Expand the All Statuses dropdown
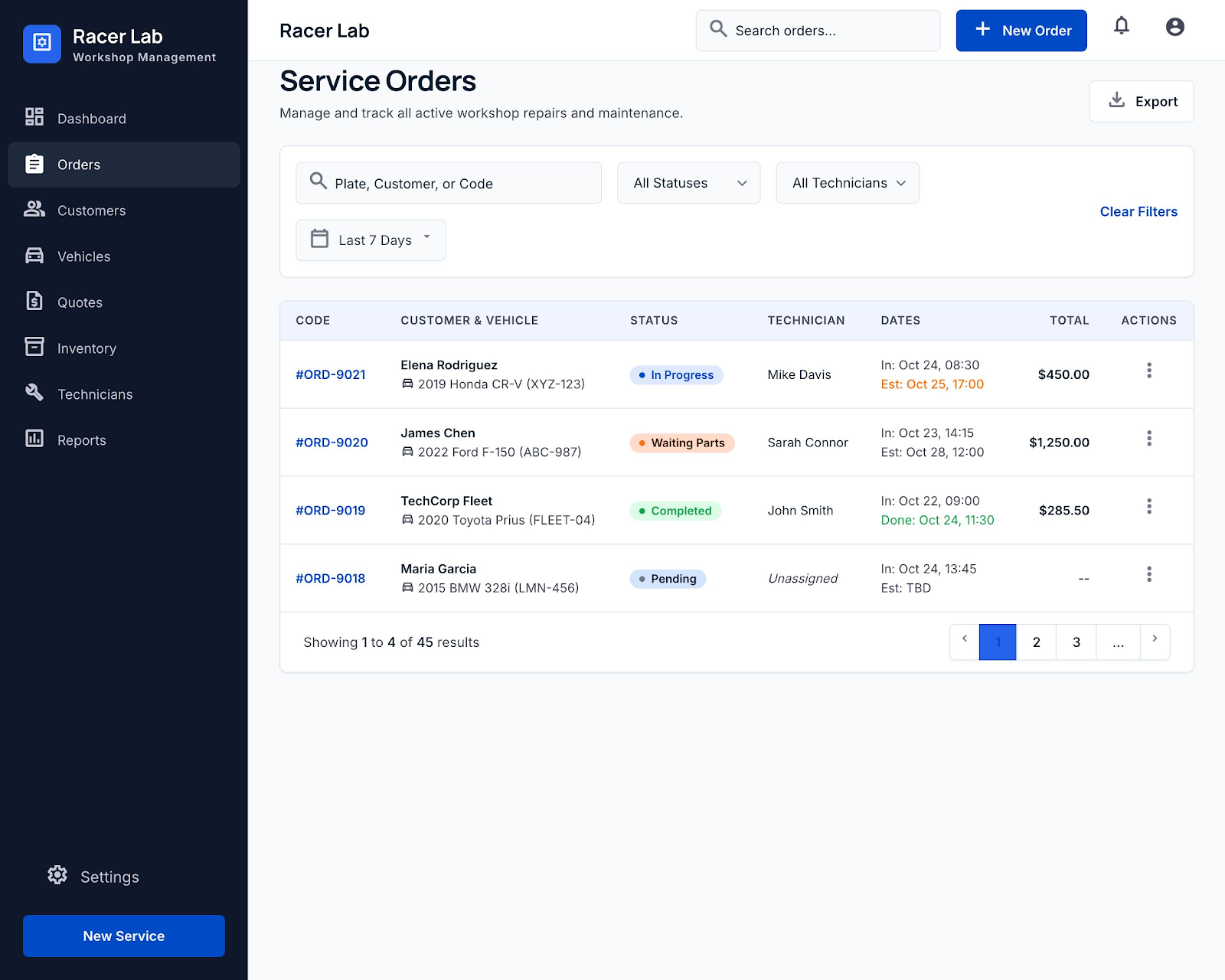The height and width of the screenshot is (980, 1225). [x=689, y=183]
